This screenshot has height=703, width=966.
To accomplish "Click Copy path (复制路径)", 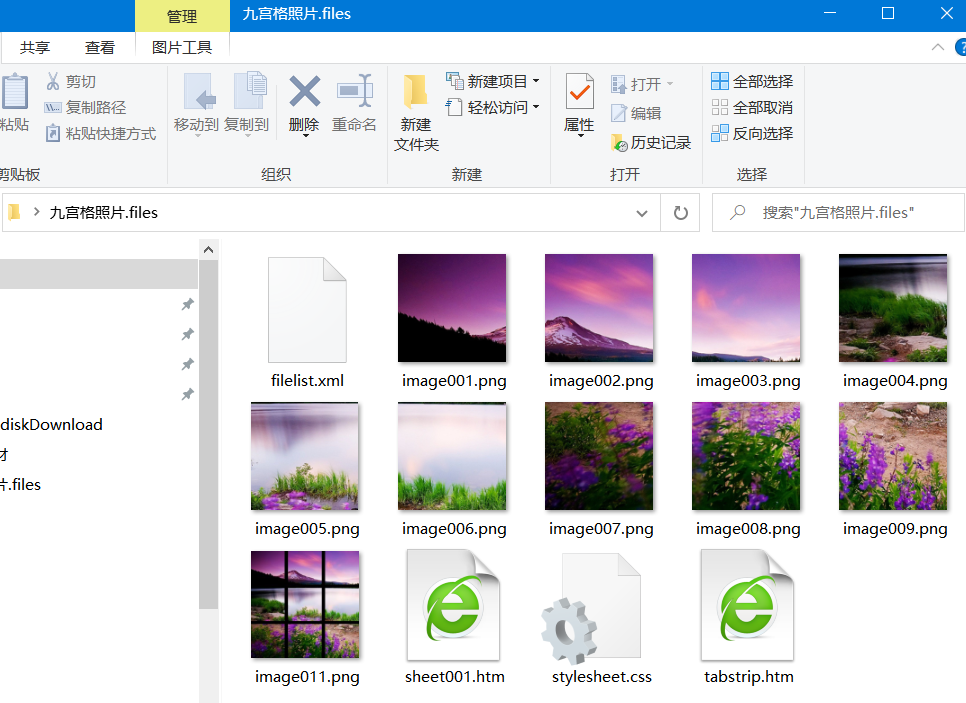I will click(x=85, y=107).
